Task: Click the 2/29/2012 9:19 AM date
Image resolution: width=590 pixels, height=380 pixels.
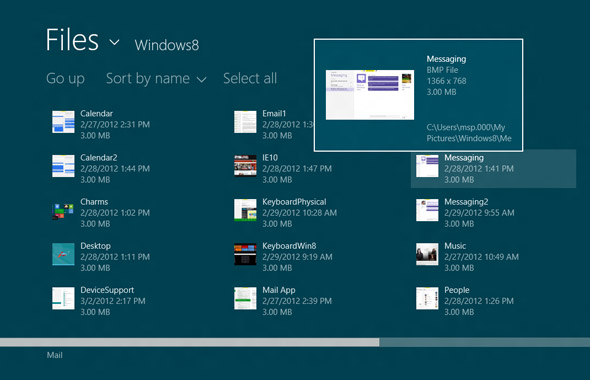Action: click(297, 257)
